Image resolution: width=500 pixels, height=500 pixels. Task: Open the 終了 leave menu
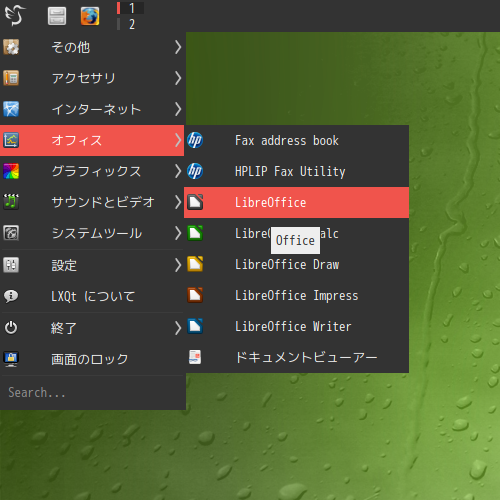click(92, 328)
